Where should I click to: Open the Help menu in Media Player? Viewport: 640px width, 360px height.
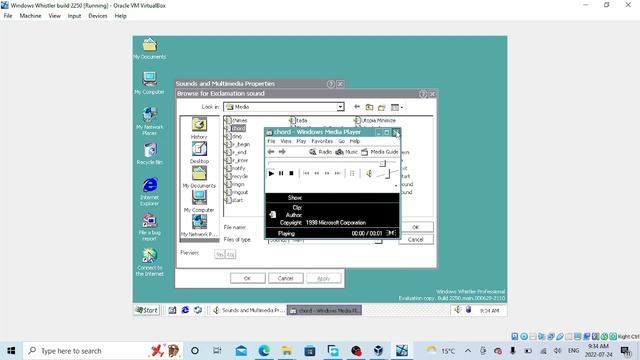point(355,141)
